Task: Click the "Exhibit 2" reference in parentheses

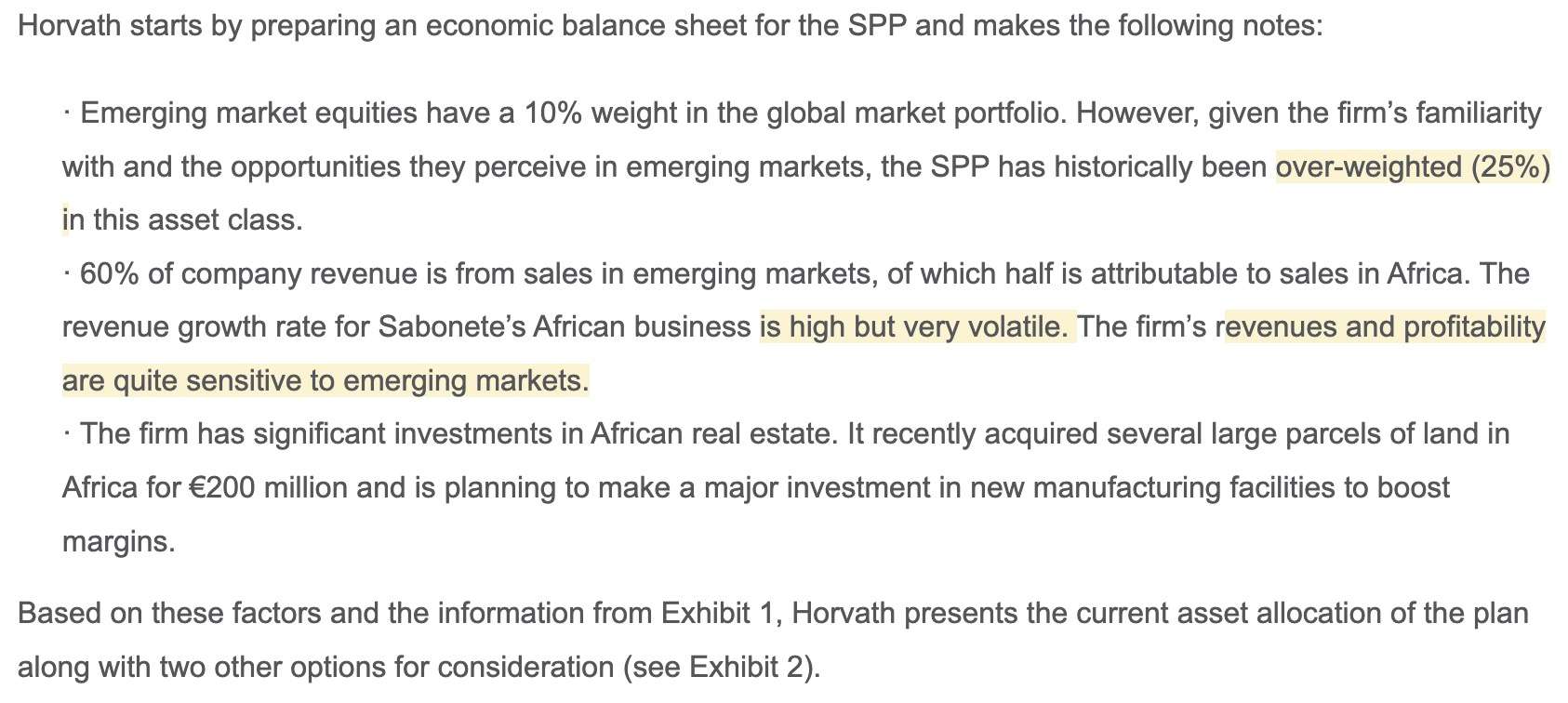Action: pyautogui.click(x=750, y=668)
